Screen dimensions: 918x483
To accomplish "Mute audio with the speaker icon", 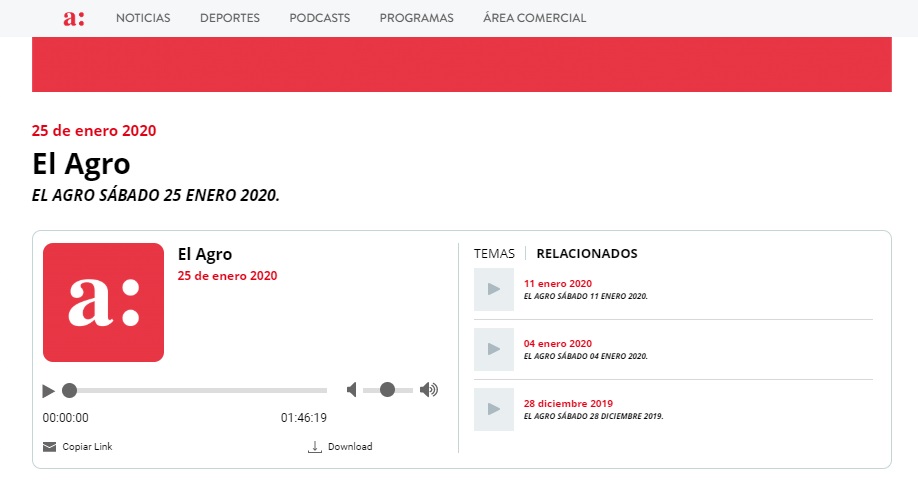I will tap(351, 390).
